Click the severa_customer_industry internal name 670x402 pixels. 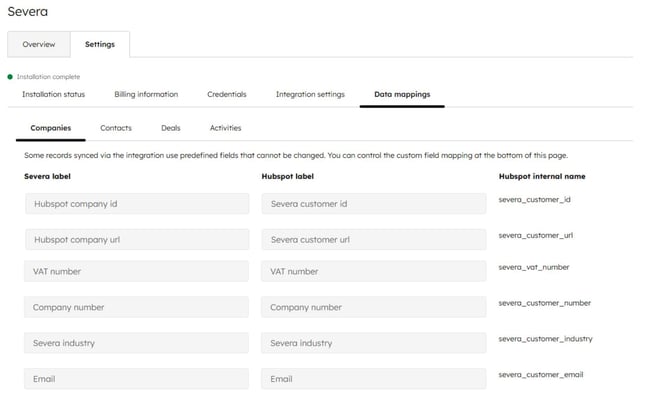tap(546, 339)
